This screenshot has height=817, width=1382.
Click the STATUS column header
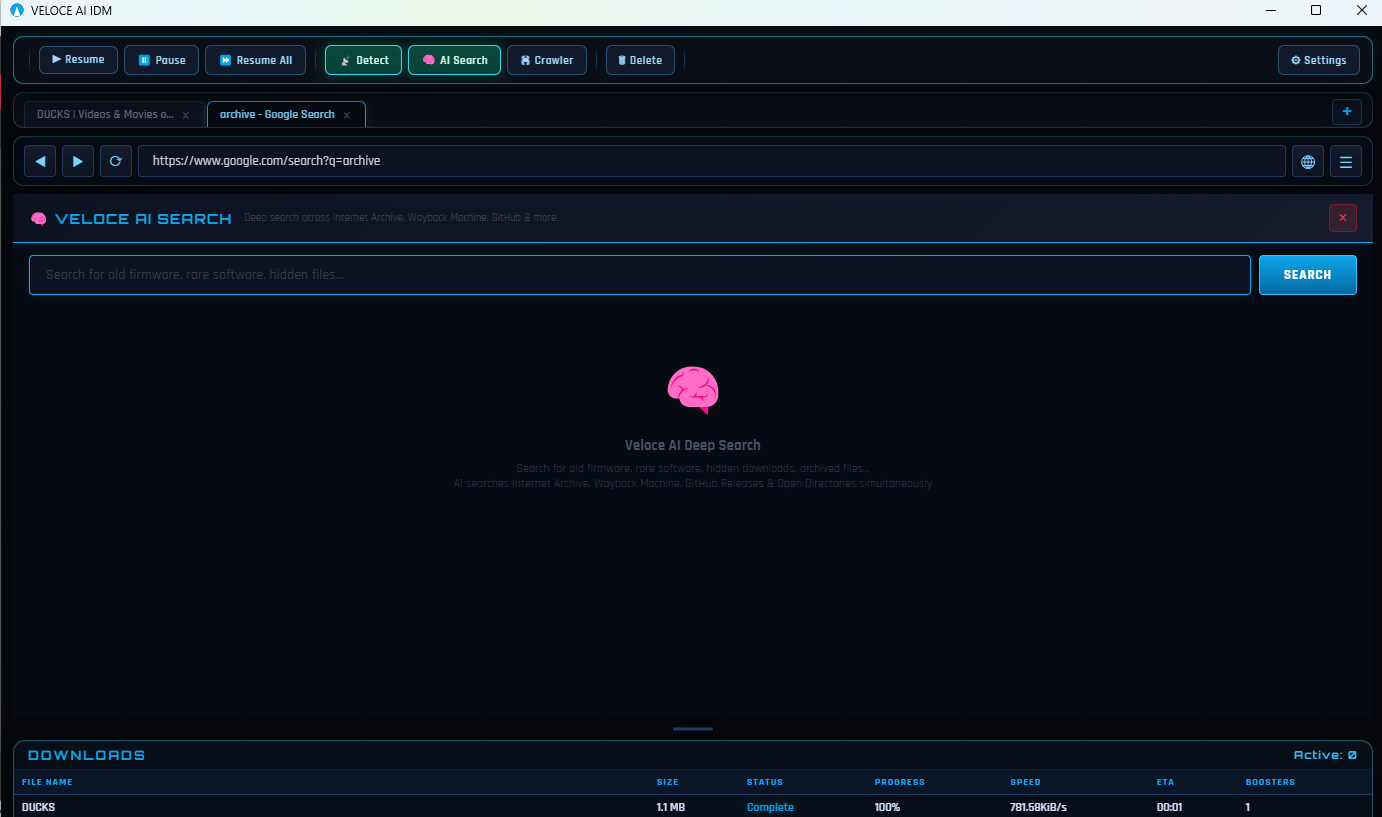tap(765, 782)
